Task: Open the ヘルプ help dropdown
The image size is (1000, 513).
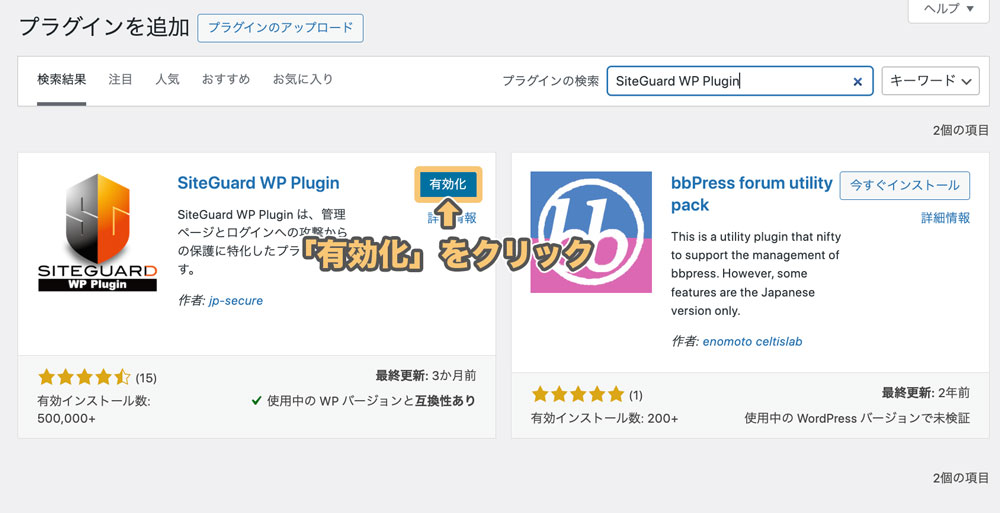Action: coord(950,9)
